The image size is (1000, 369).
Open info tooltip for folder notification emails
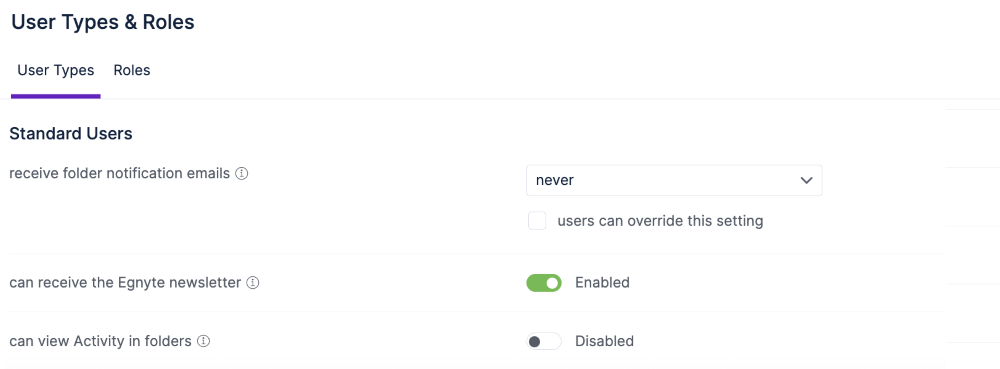(x=242, y=173)
